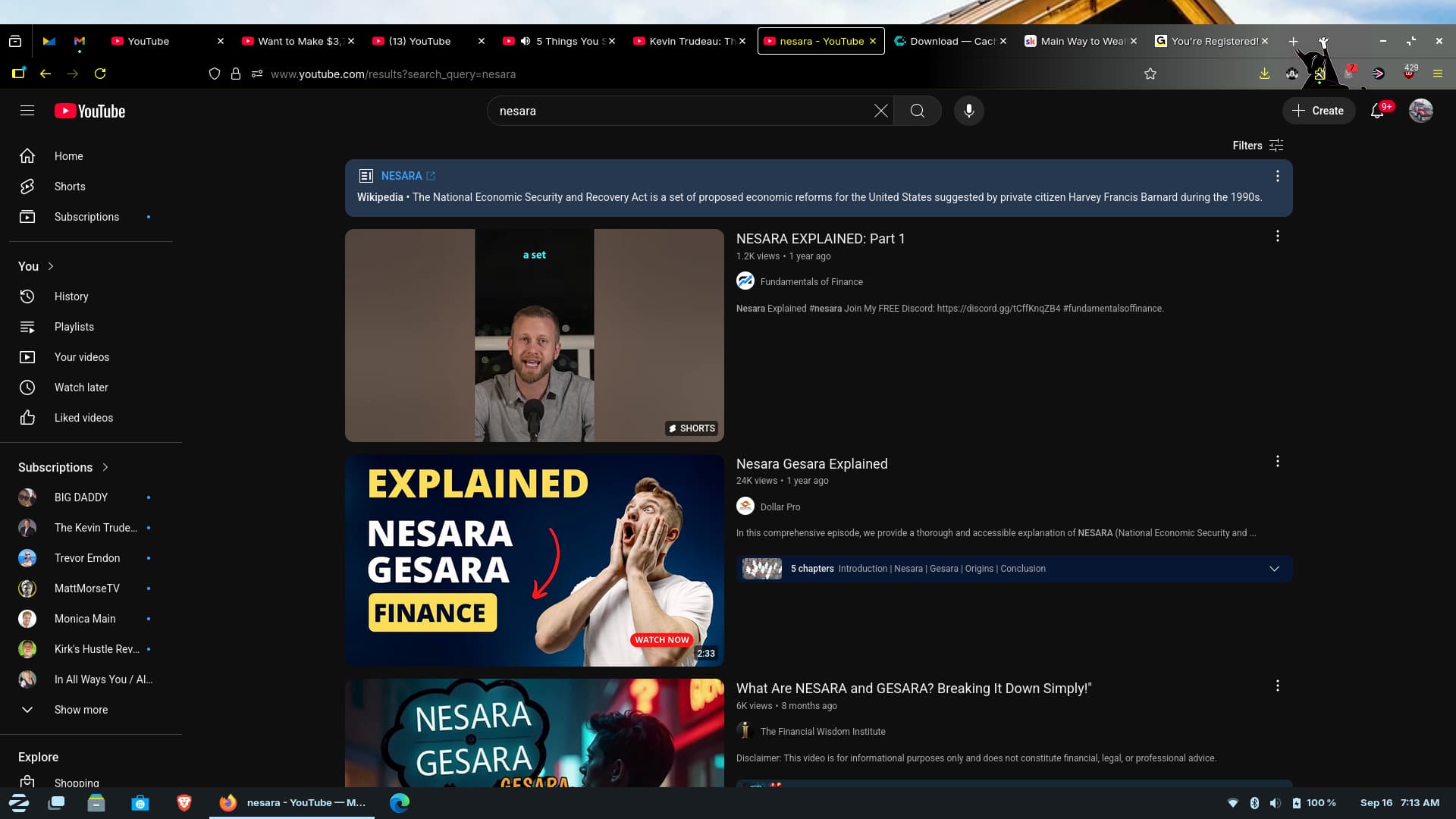Open more options for NESARA EXPLAINED Part 1

[x=1277, y=237]
